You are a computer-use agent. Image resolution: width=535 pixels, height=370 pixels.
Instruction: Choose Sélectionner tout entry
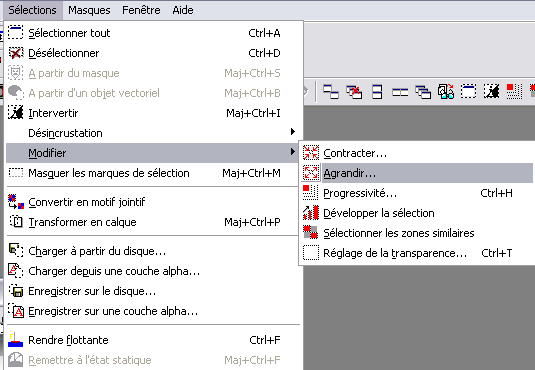(153, 33)
